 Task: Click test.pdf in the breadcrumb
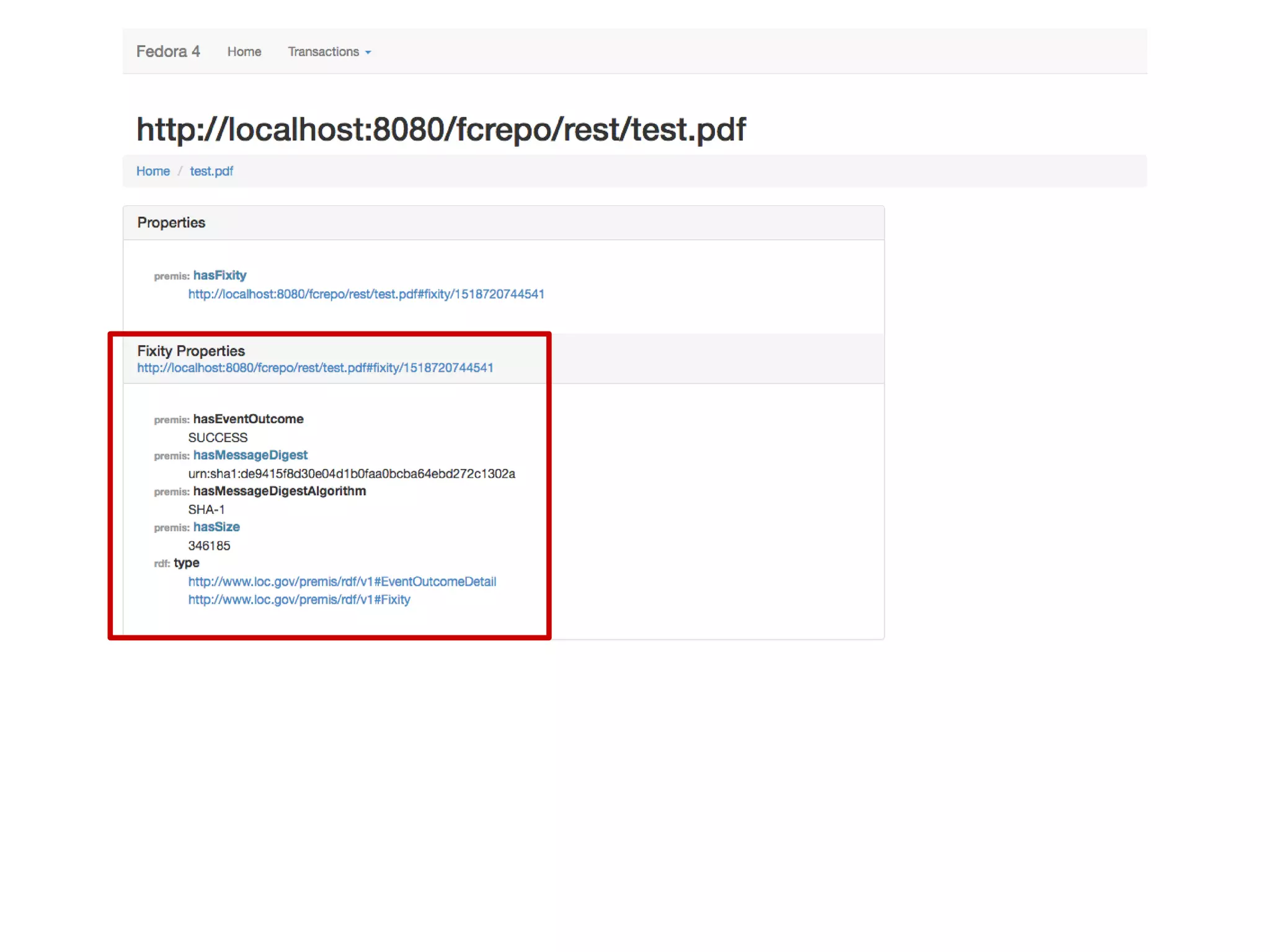[x=211, y=171]
